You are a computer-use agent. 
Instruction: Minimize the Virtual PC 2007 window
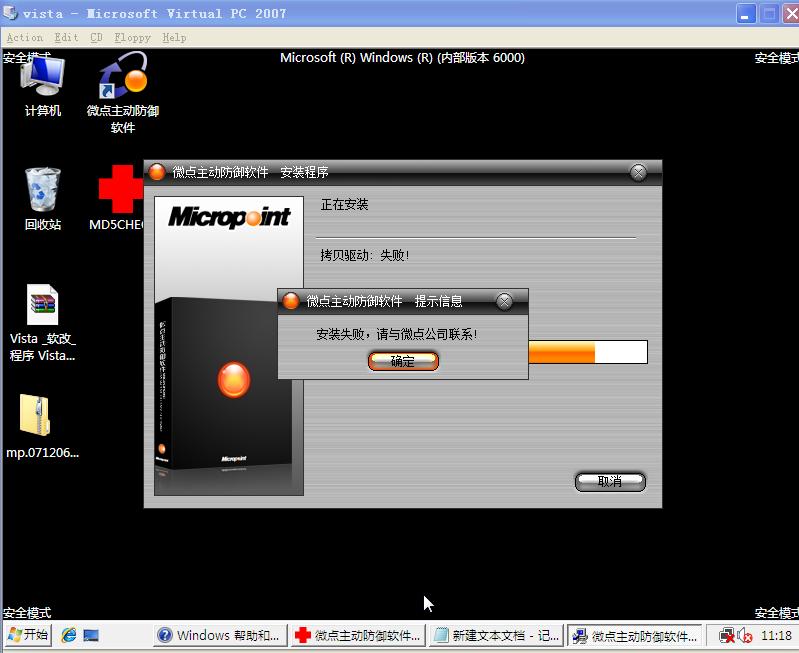pyautogui.click(x=745, y=14)
